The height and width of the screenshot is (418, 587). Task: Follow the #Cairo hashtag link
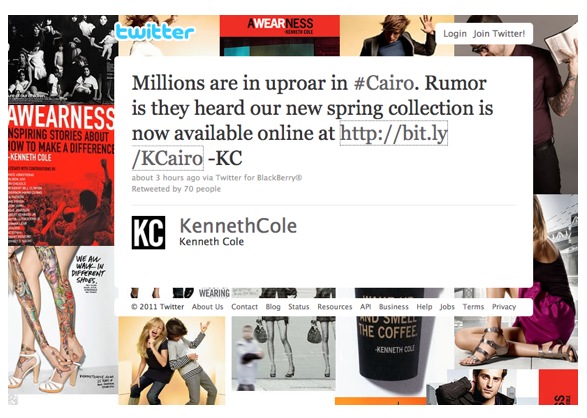tap(384, 83)
